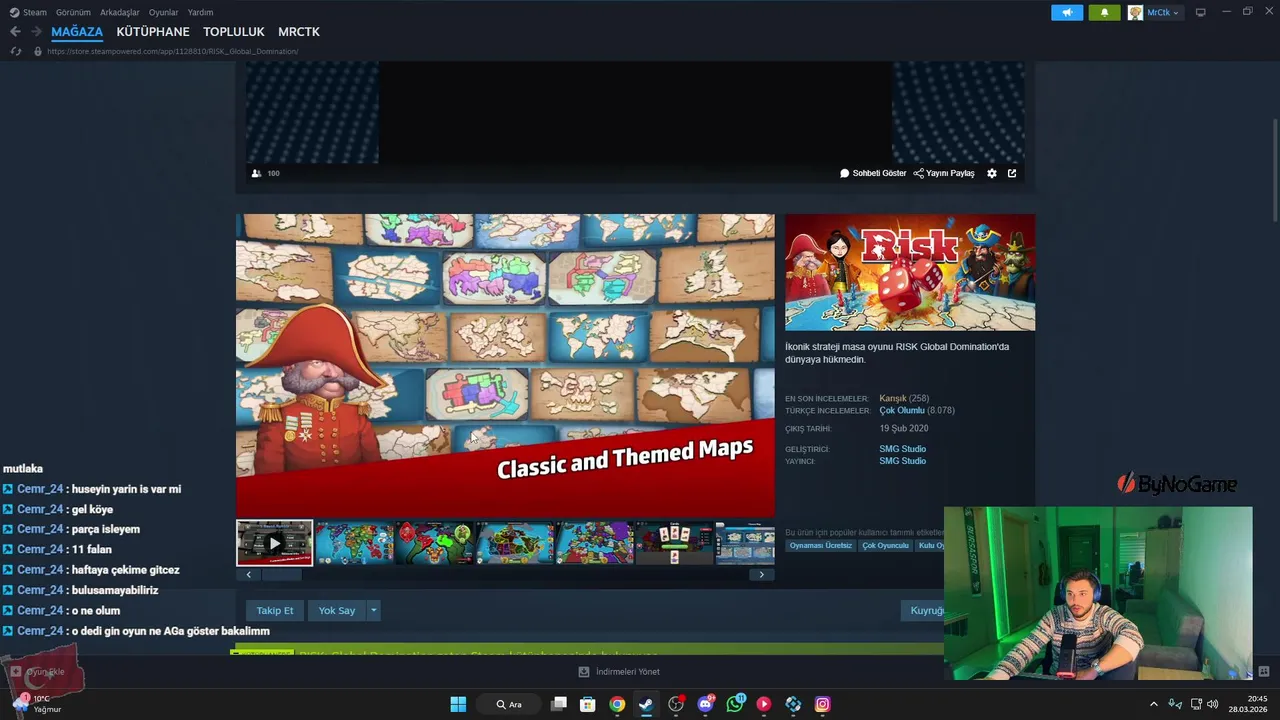Click the lock icon beside the URL
1280x720 pixels.
(x=38, y=51)
